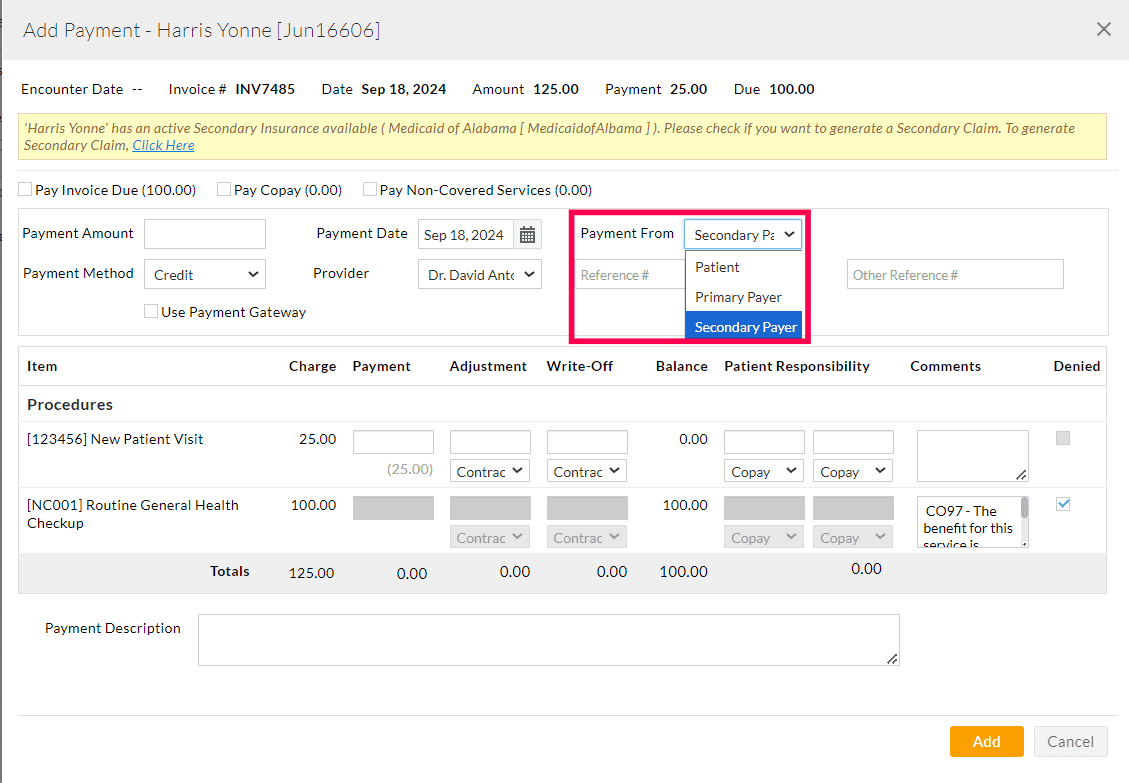Choose Primary Payer option
The height and width of the screenshot is (783, 1129).
[738, 297]
